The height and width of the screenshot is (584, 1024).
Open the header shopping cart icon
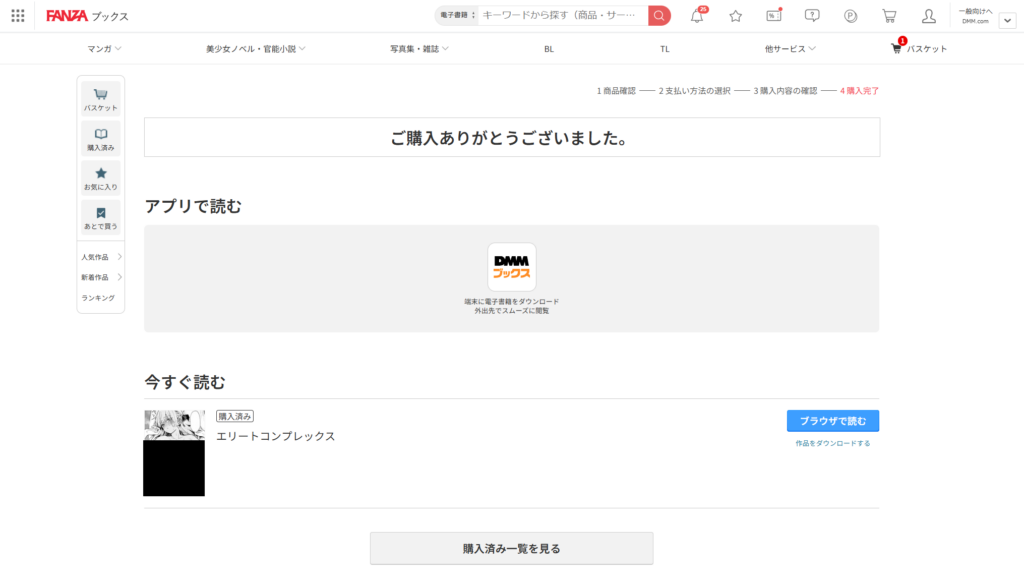[889, 16]
